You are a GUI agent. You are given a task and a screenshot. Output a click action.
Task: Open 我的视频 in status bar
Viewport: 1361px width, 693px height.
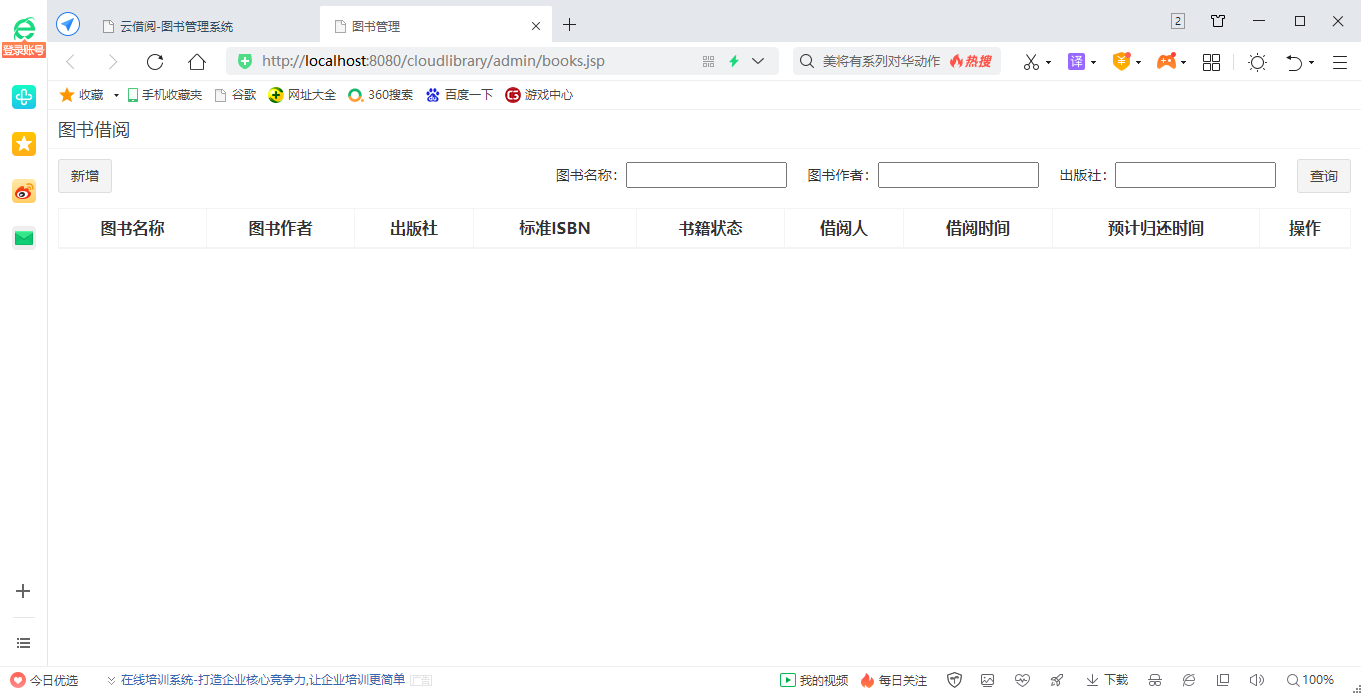814,680
